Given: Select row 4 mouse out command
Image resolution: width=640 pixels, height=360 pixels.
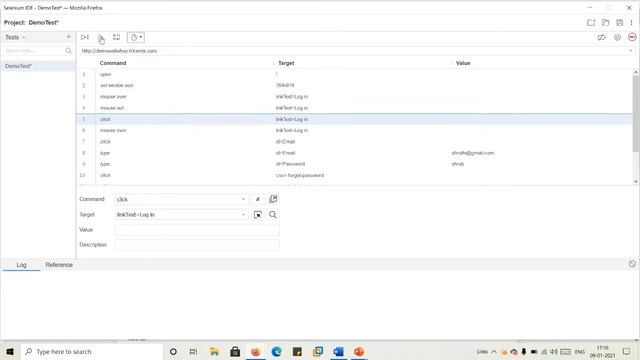Looking at the screenshot, I should 354,108.
